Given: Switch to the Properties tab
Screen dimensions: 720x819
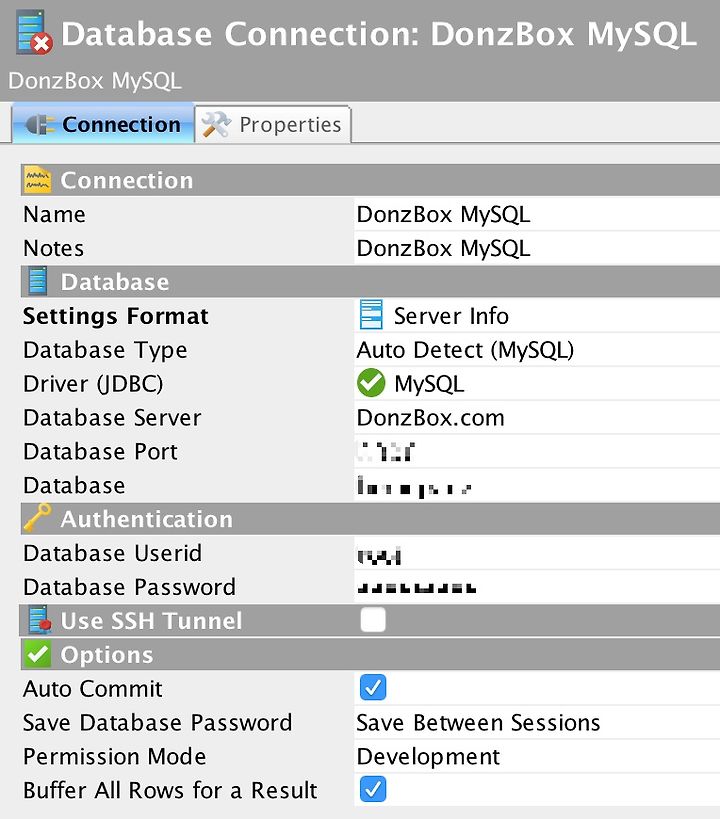Looking at the screenshot, I should 272,125.
